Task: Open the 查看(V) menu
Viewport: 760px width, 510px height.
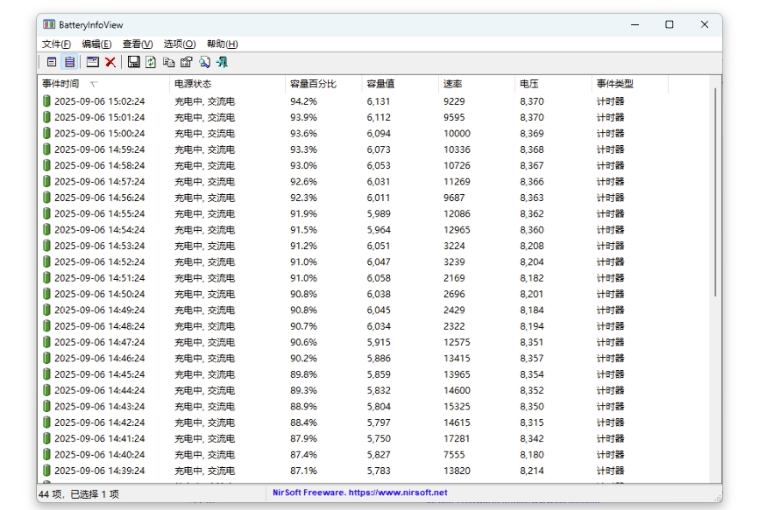Action: click(138, 44)
